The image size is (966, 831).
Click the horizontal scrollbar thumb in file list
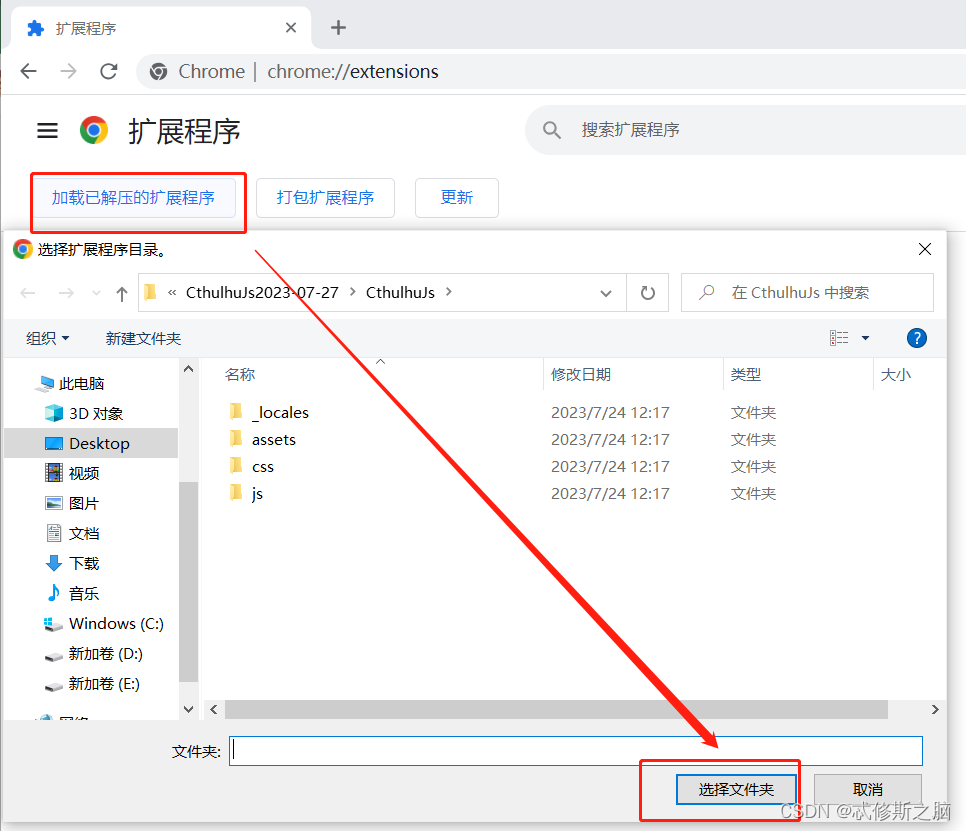coord(556,709)
